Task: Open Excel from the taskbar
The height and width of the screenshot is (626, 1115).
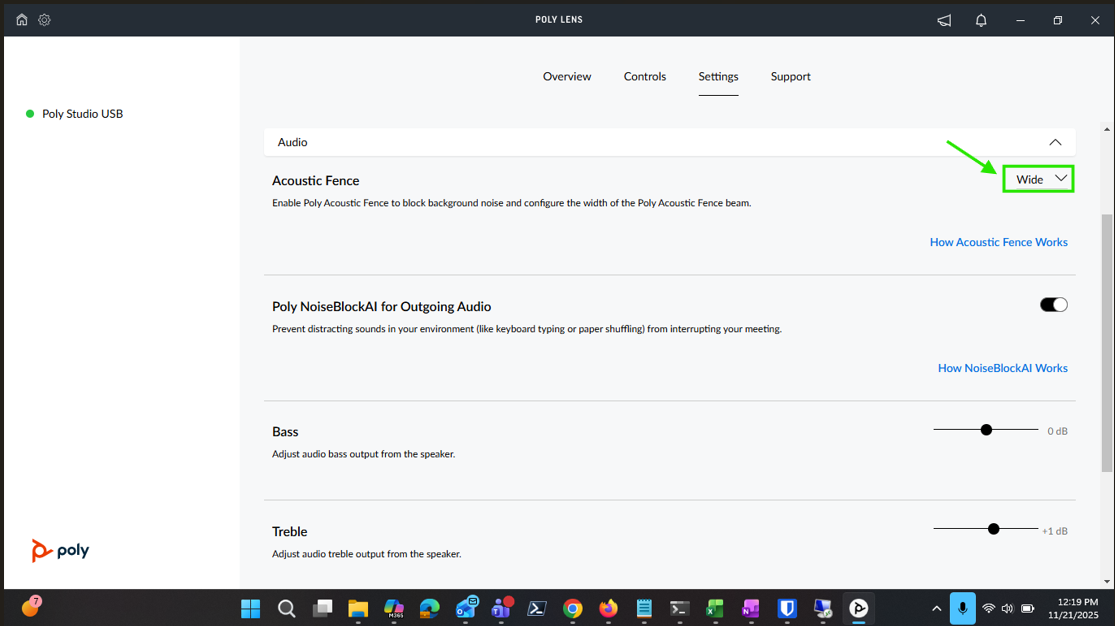Action: 714,608
